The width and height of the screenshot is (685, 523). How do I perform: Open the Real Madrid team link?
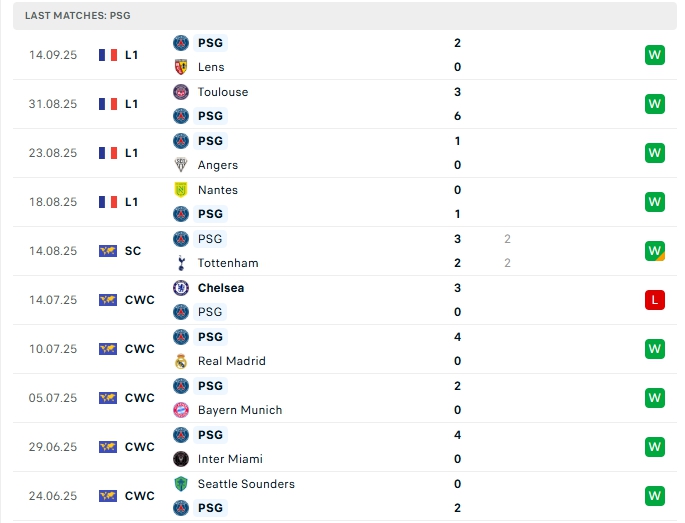coord(231,361)
